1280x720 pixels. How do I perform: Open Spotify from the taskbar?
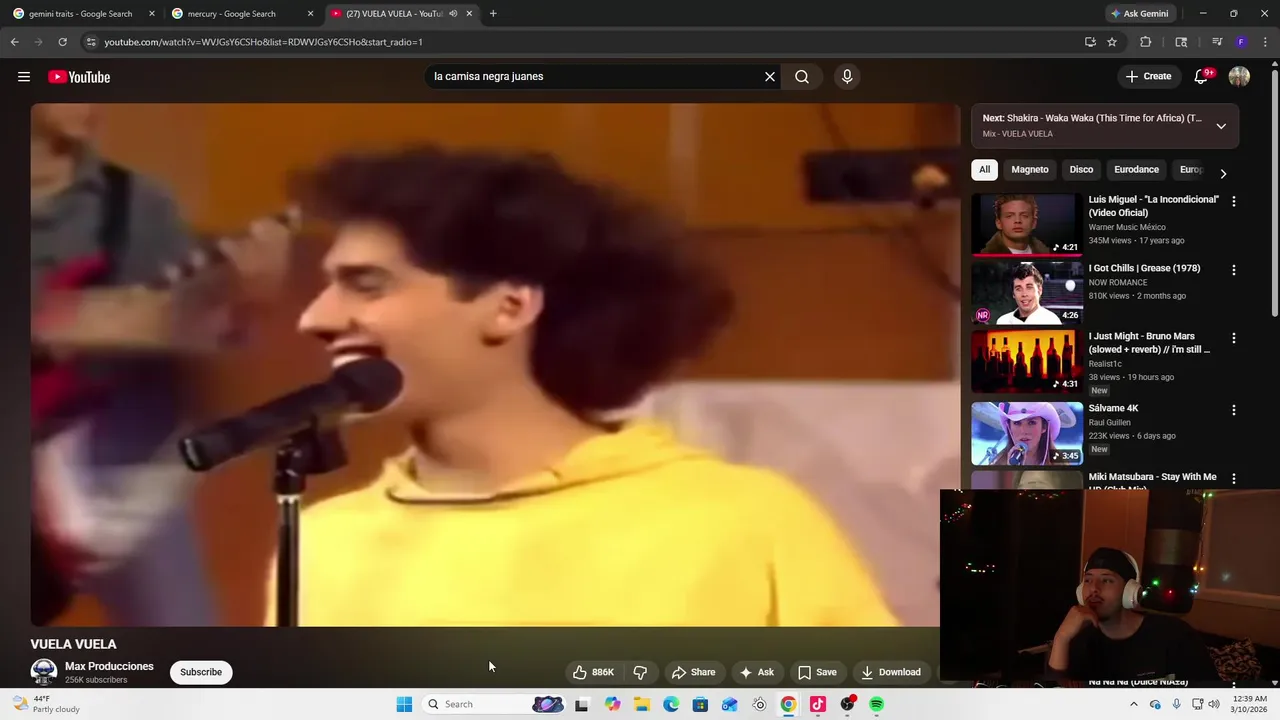coord(876,704)
